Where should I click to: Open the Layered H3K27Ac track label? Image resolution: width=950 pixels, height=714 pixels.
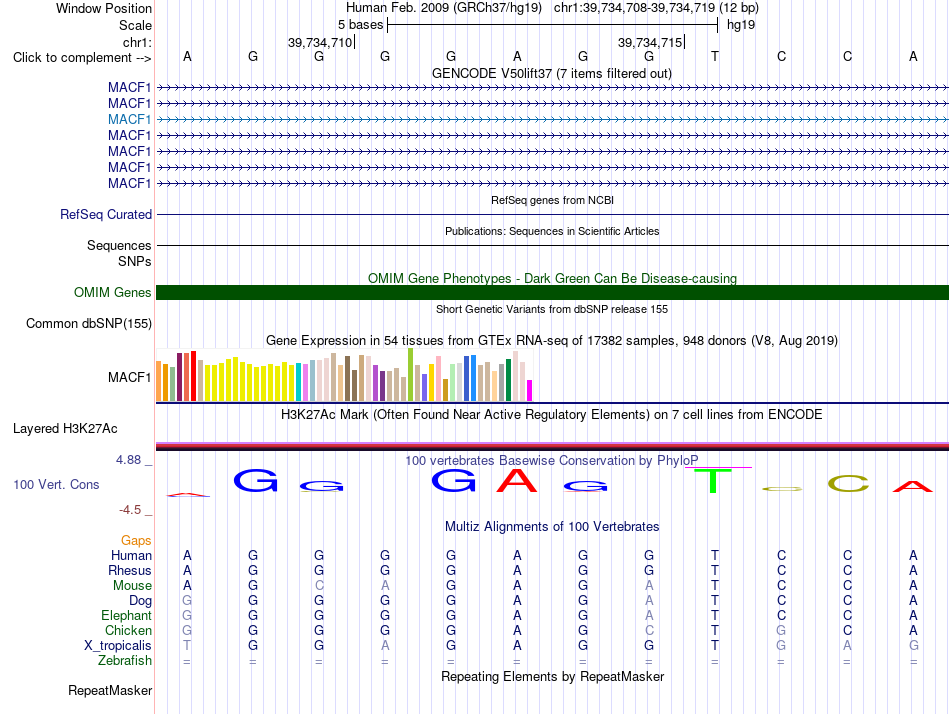coord(65,429)
